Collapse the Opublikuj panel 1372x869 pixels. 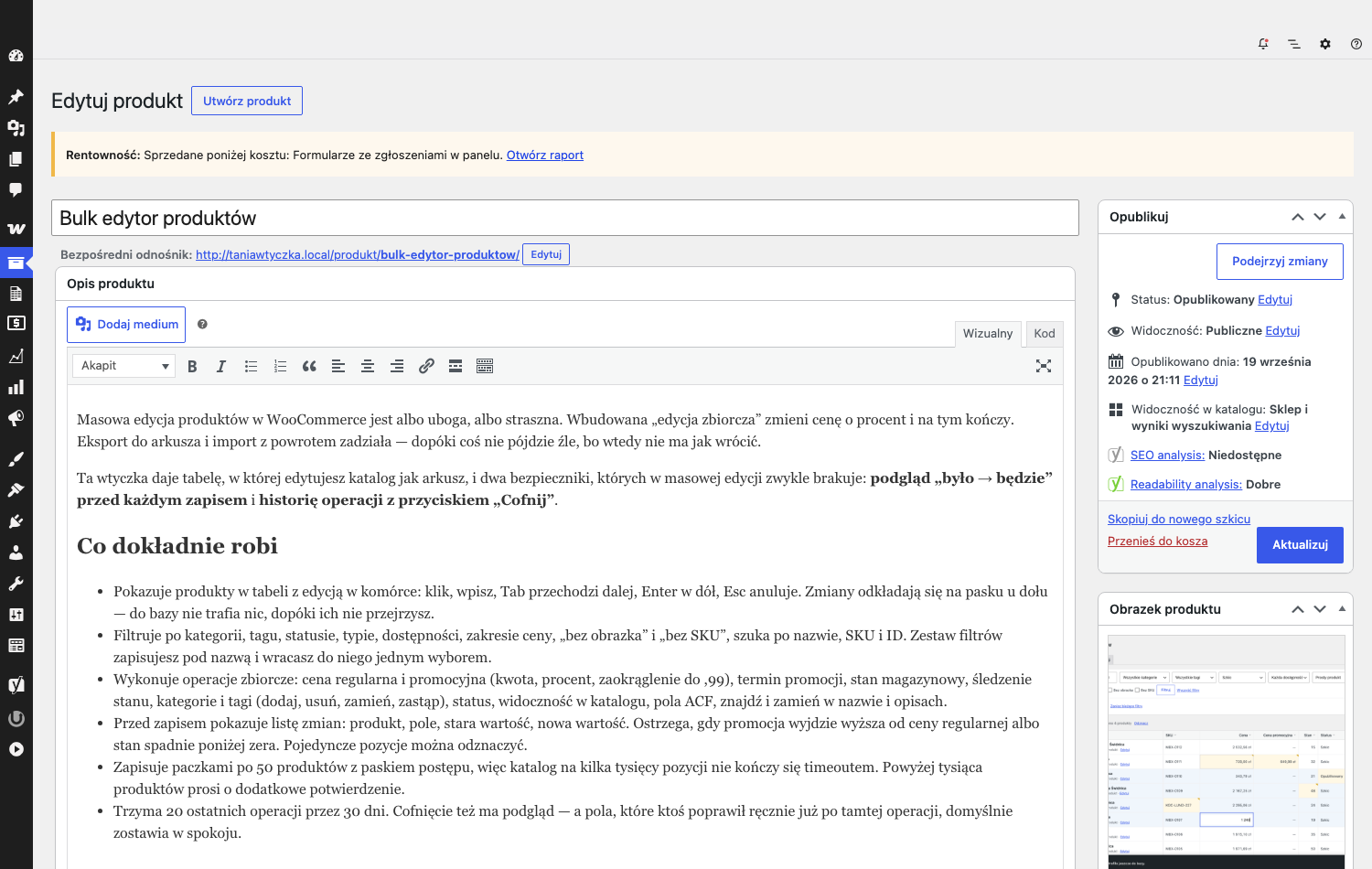pos(1342,217)
